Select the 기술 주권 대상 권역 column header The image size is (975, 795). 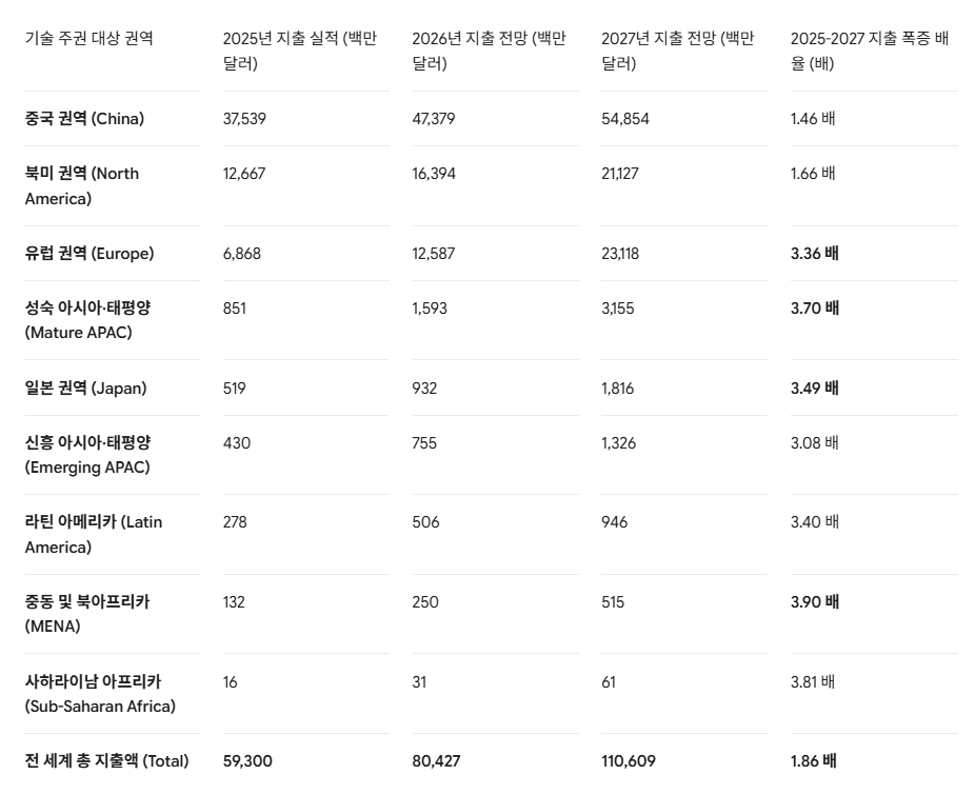[x=89, y=39]
